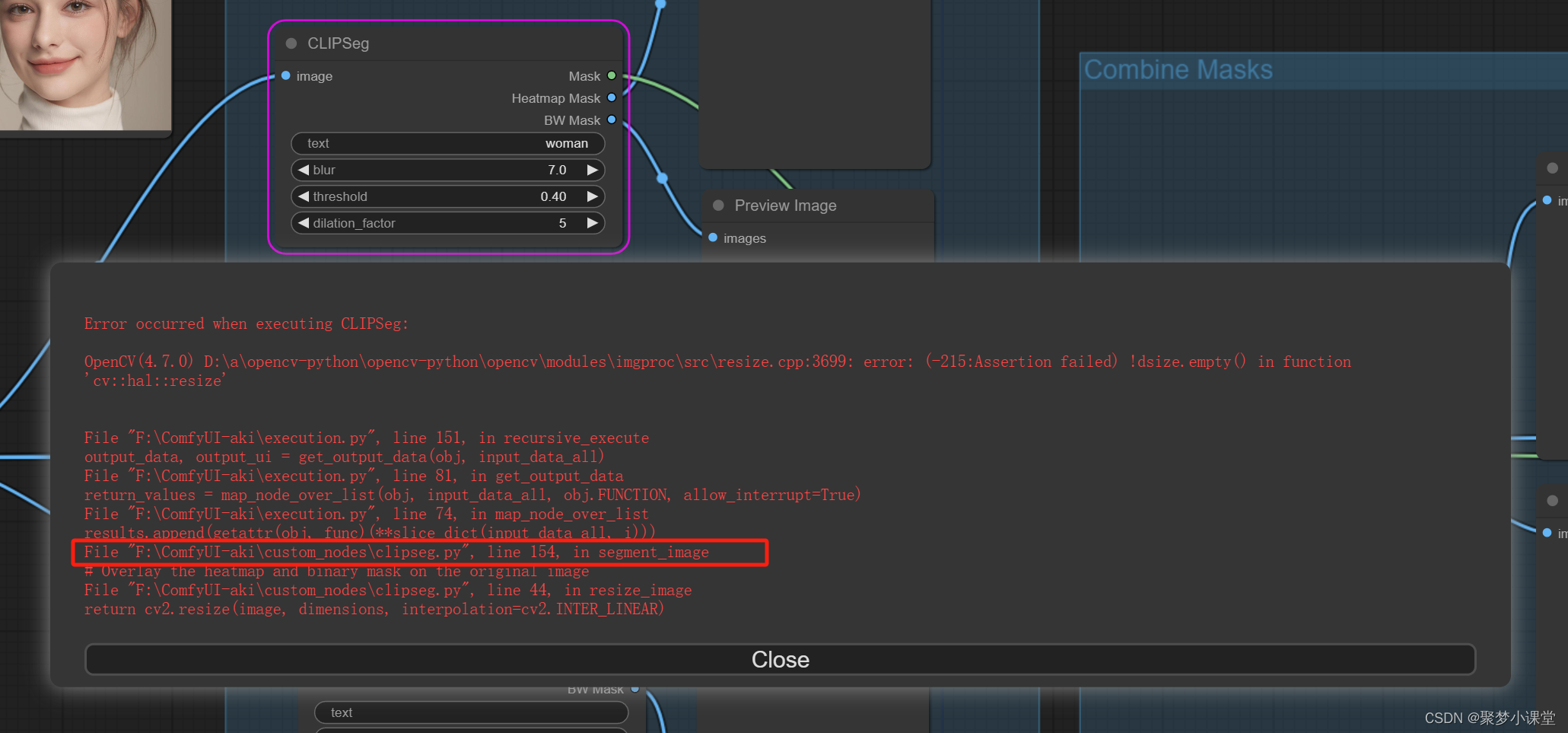Click the threshold value 0.40
This screenshot has width=1568, height=733.
pos(553,196)
